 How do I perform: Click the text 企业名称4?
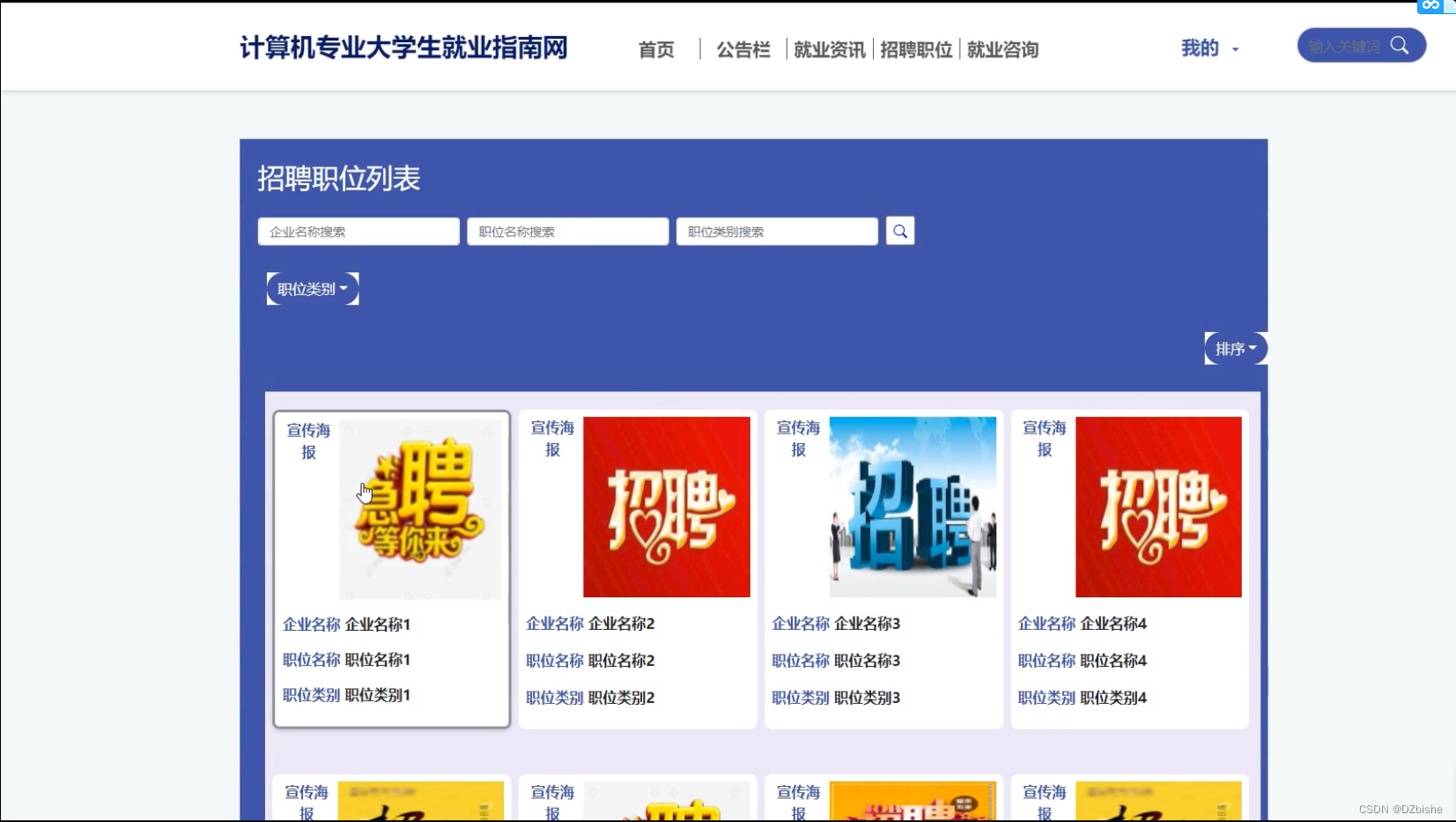(1113, 624)
